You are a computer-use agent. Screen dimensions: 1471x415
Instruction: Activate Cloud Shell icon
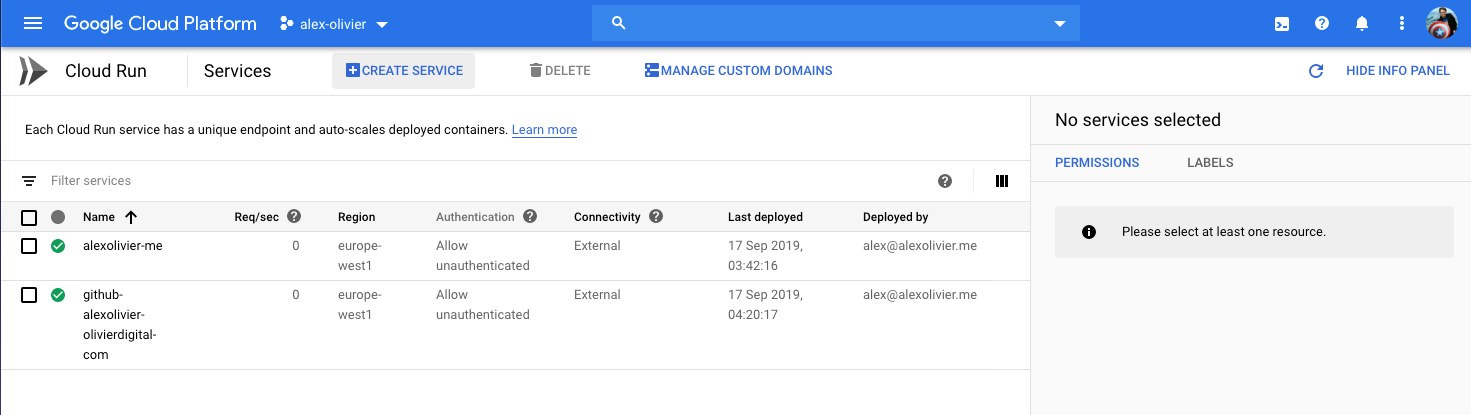tap(1282, 24)
